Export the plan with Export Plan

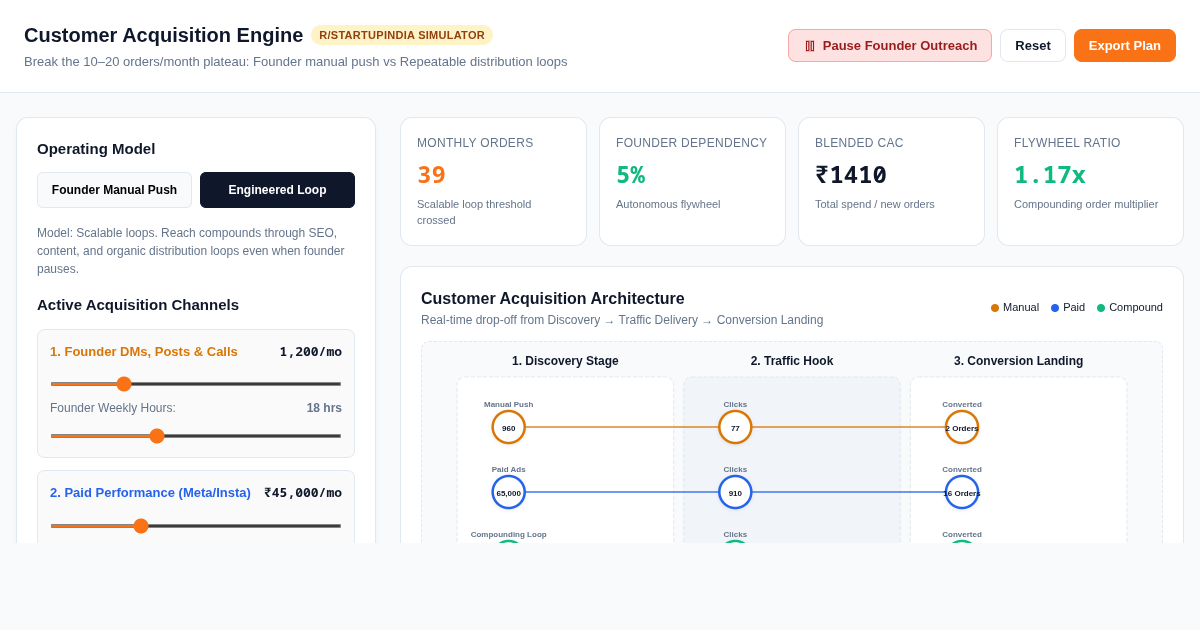1125,45
